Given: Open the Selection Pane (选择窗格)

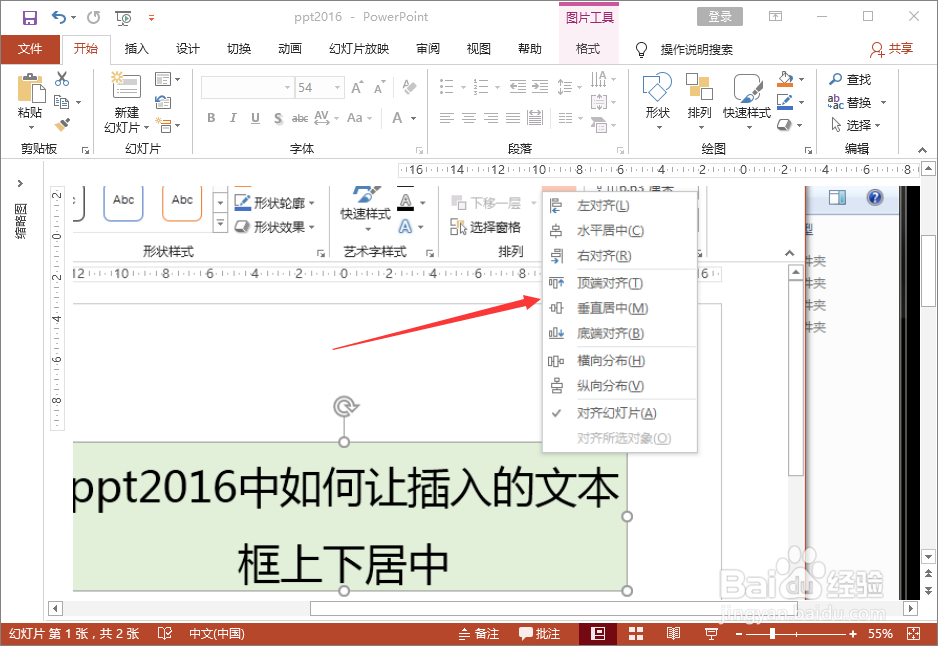Looking at the screenshot, I should coord(485,227).
